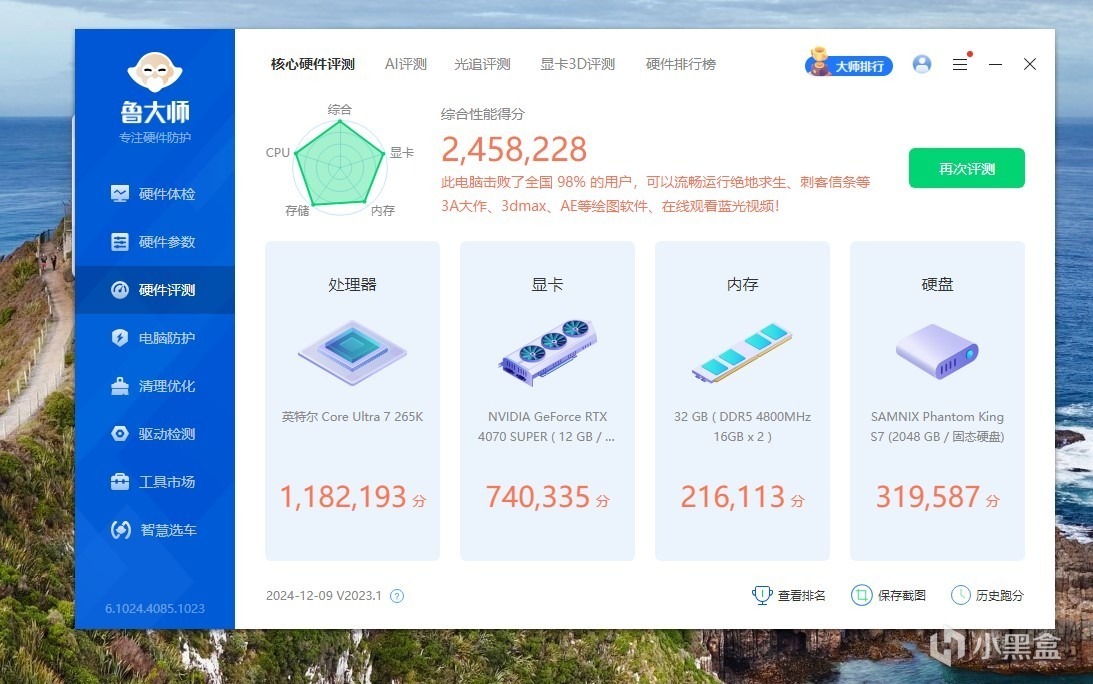Open the 硬件体检 sidebar section
Screen dimensions: 1093x684
[155, 194]
